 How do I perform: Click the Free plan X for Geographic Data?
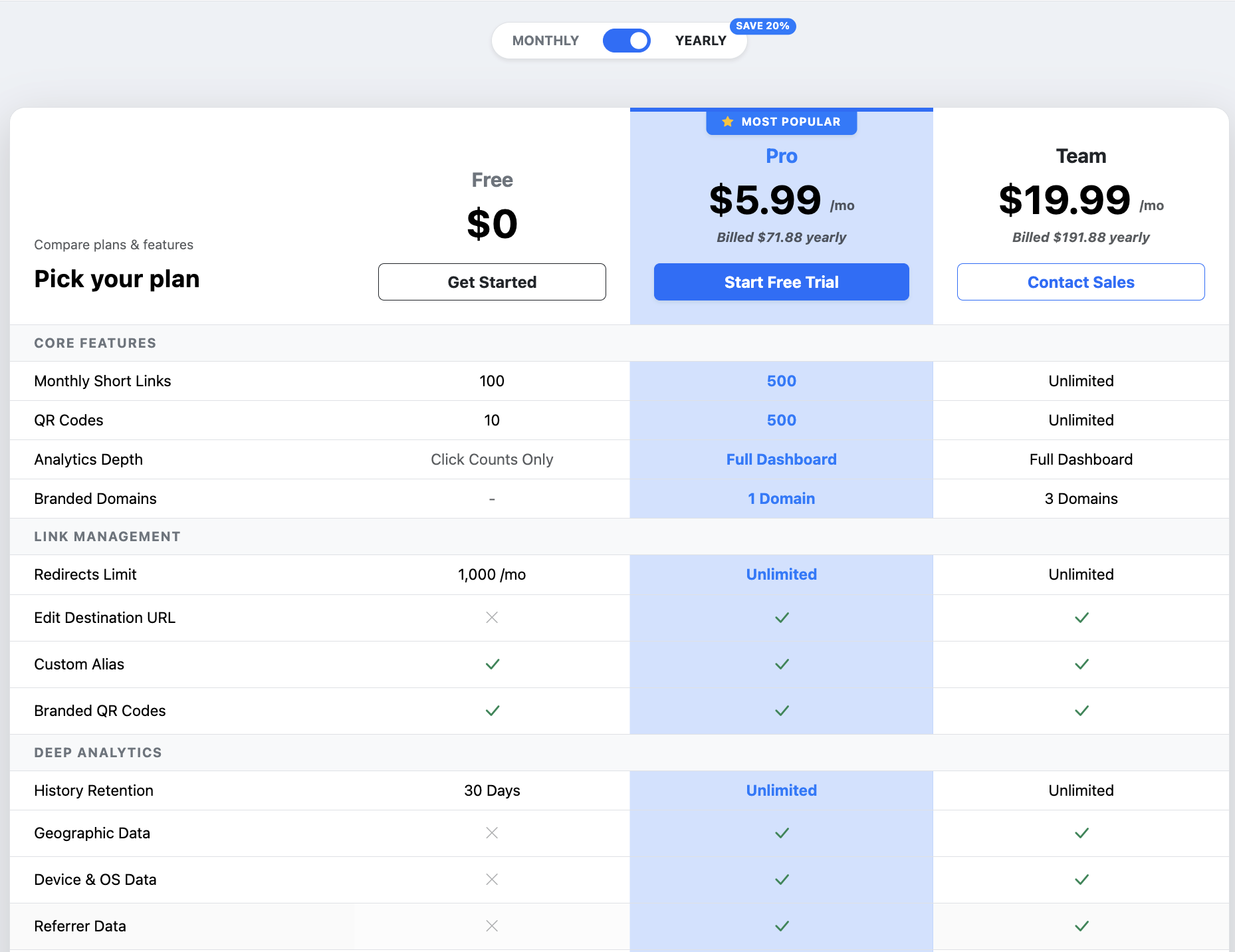[x=492, y=833]
